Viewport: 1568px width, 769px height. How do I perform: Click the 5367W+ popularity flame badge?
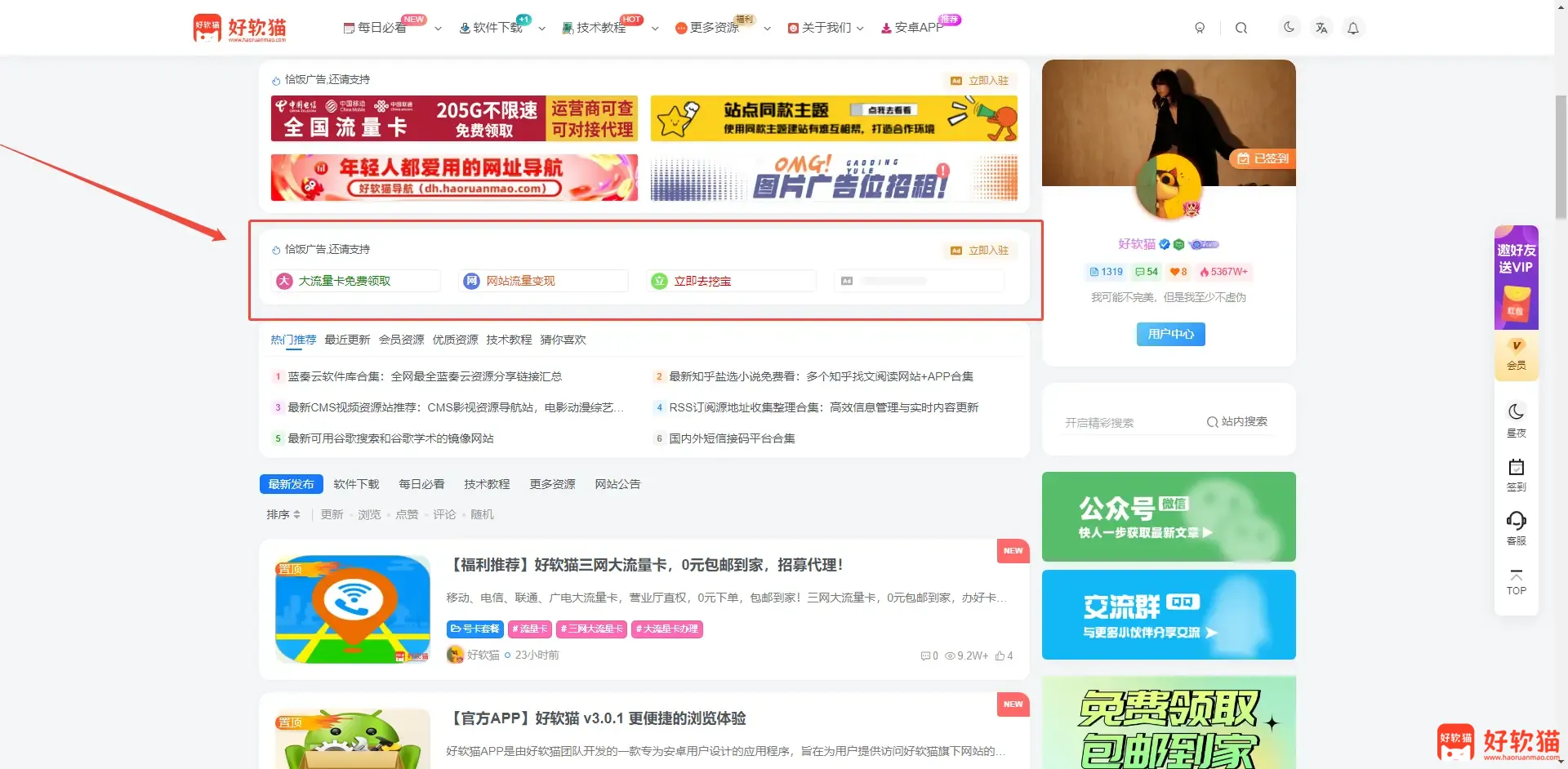click(x=1223, y=272)
